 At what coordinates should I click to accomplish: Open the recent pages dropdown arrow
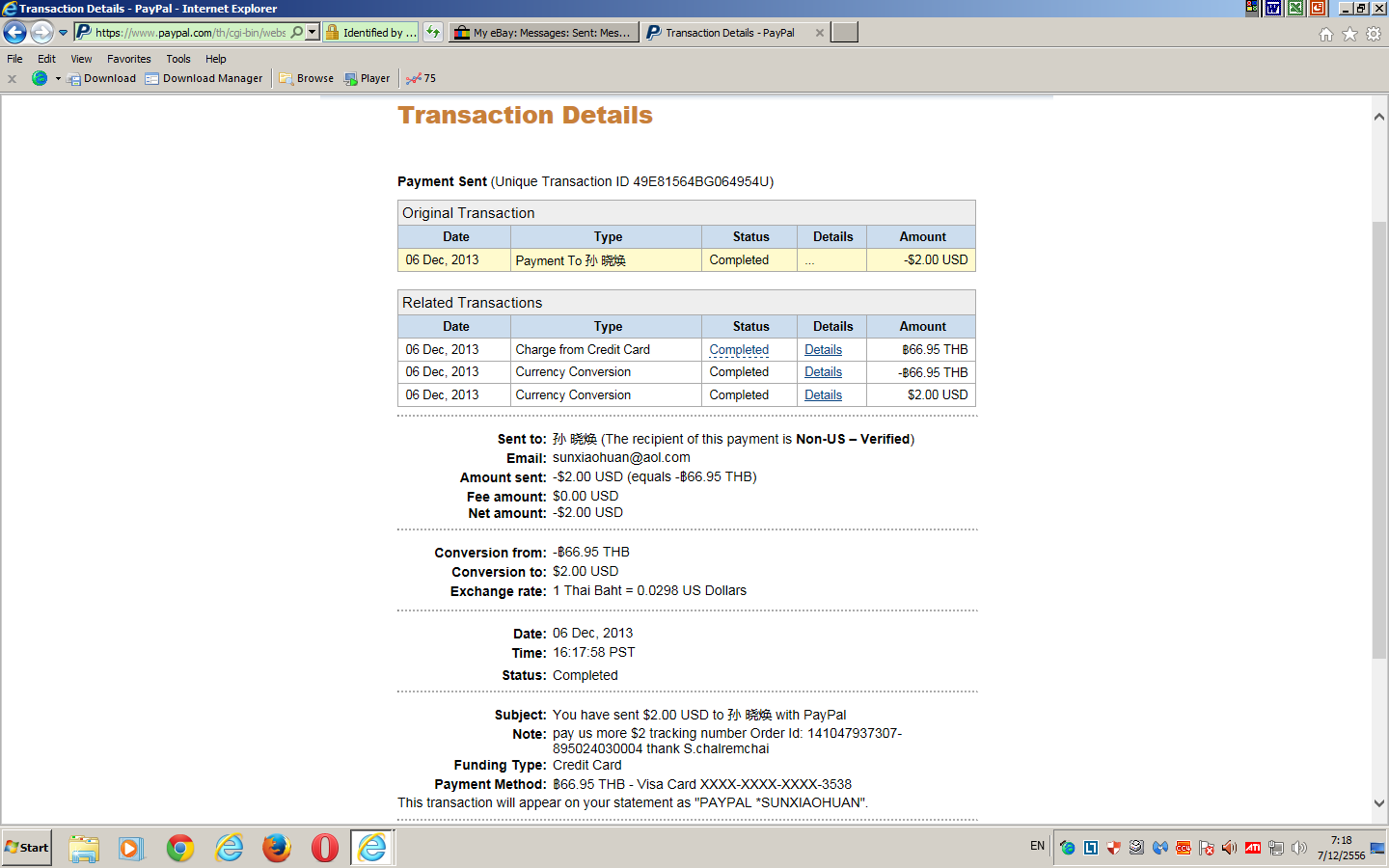pos(64,33)
